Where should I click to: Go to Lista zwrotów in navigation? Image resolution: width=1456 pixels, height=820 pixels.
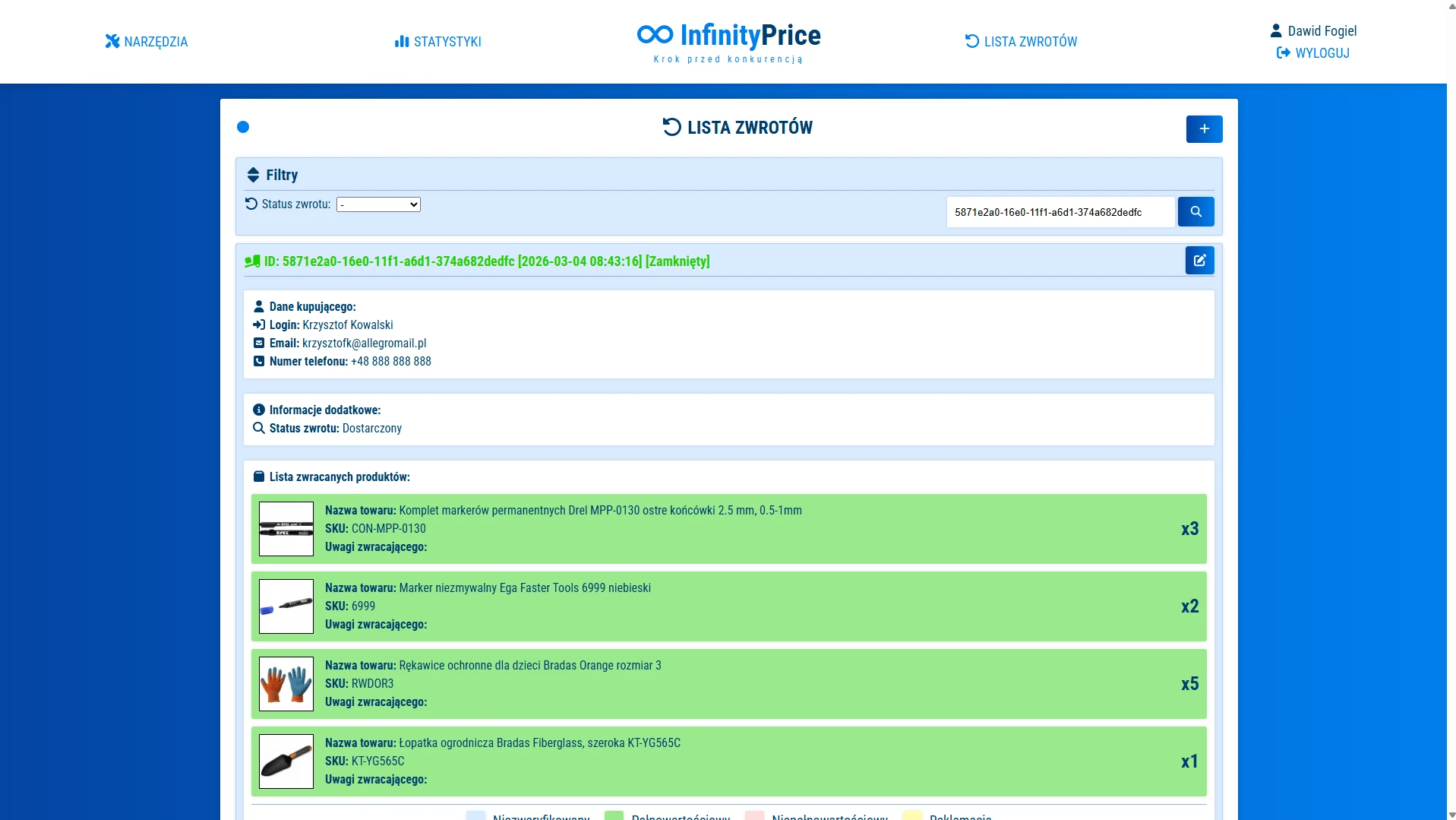[1021, 42]
